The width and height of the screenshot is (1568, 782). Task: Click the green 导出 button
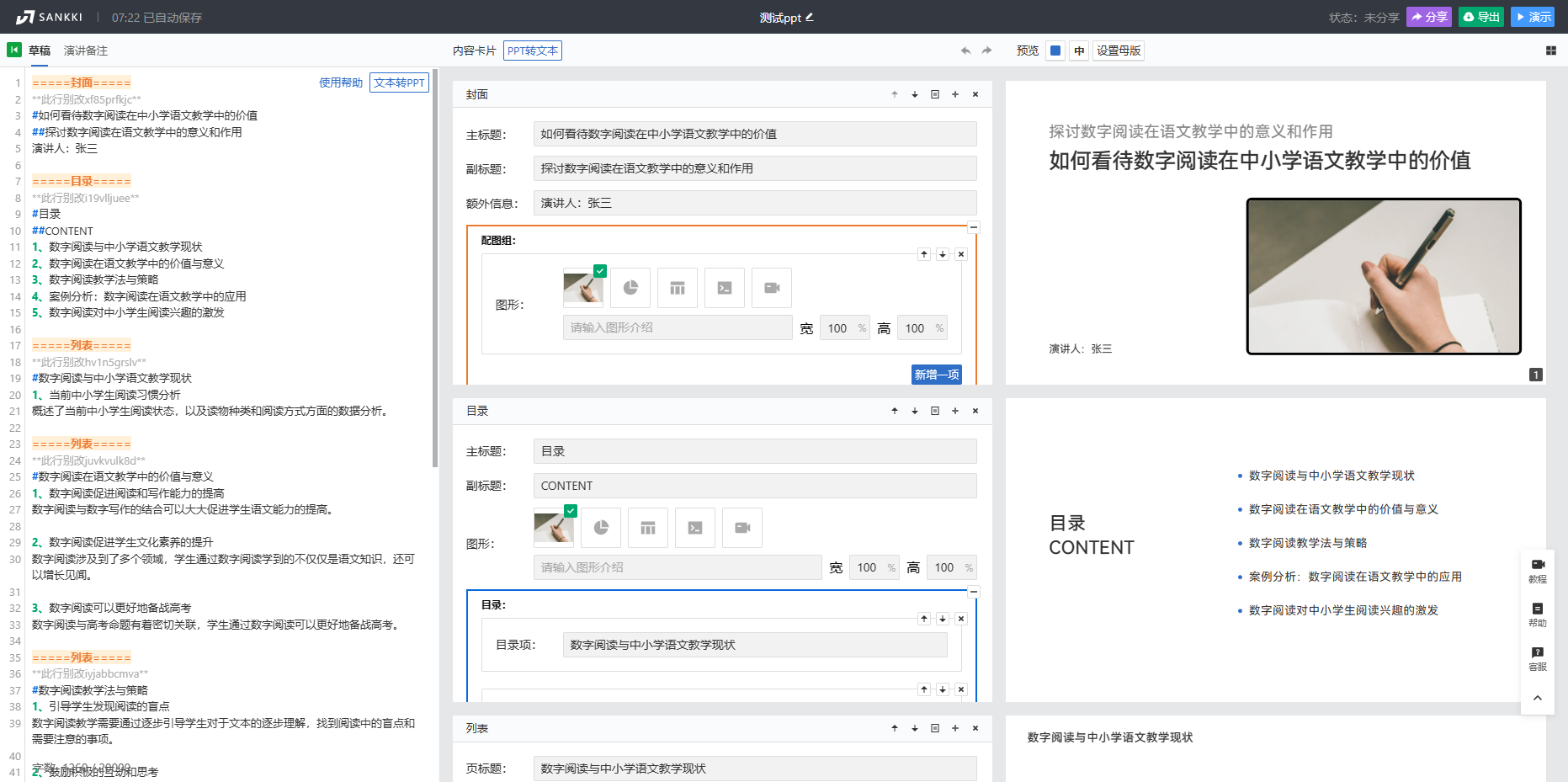pos(1481,17)
